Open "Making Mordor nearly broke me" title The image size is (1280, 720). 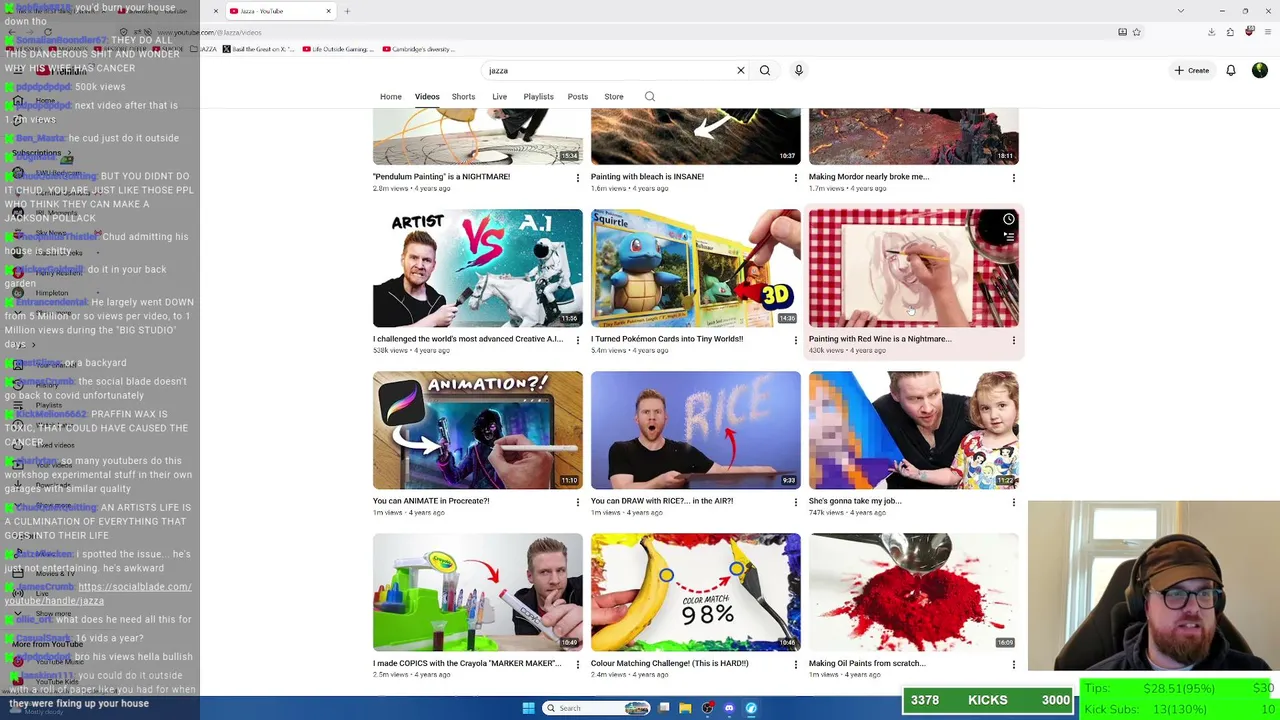[x=869, y=177]
